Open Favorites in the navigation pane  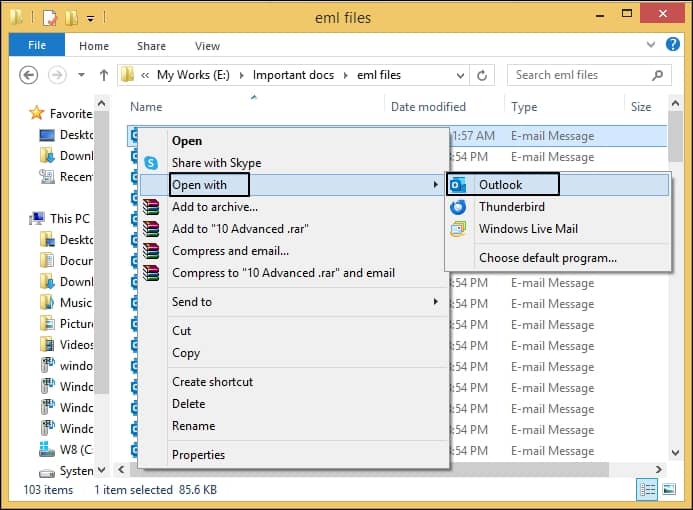click(x=61, y=114)
